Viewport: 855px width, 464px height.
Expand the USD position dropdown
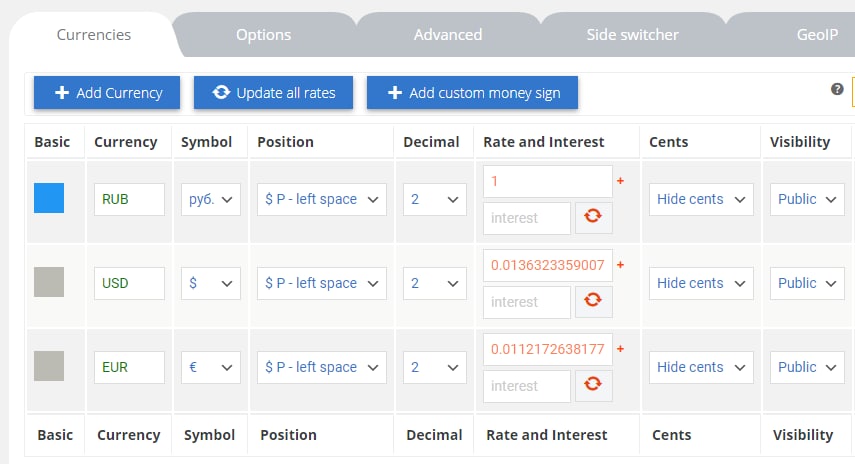point(322,284)
